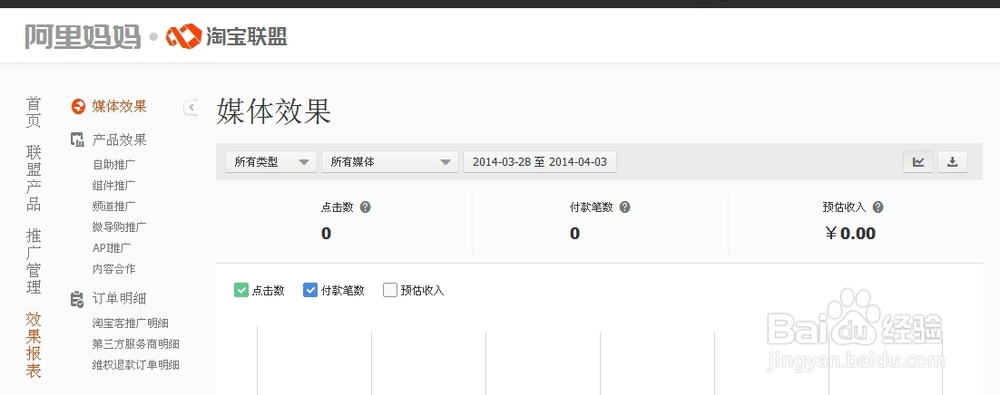Viewport: 1000px width, 395px height.
Task: Go to 首页 in main navigation
Action: pos(34,112)
